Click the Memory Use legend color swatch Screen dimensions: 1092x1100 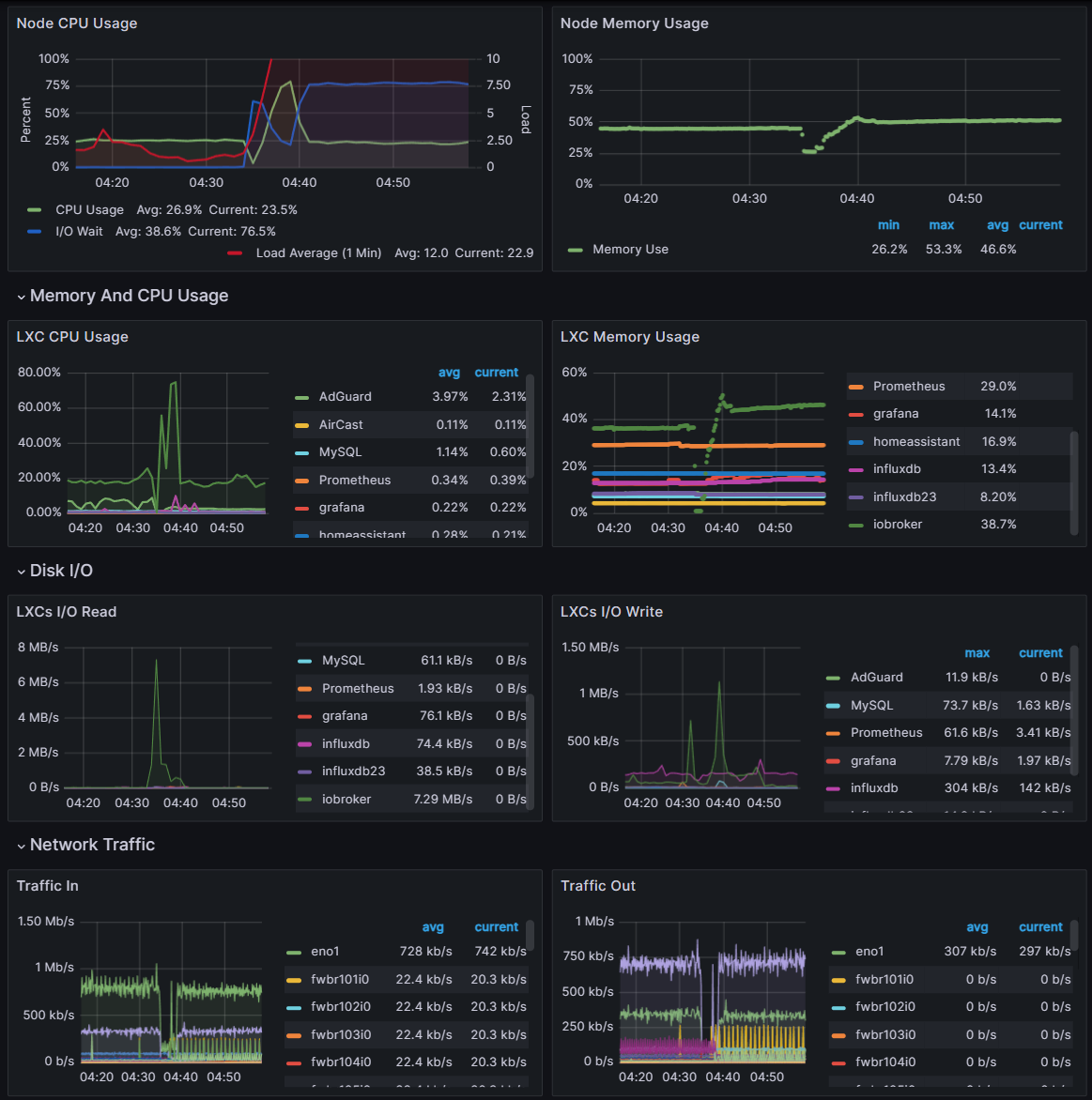(x=576, y=250)
